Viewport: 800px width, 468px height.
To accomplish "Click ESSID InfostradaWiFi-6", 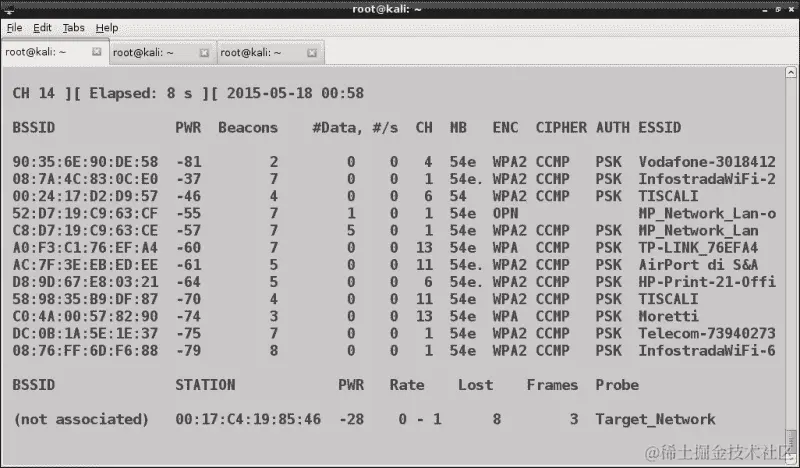I will point(707,351).
